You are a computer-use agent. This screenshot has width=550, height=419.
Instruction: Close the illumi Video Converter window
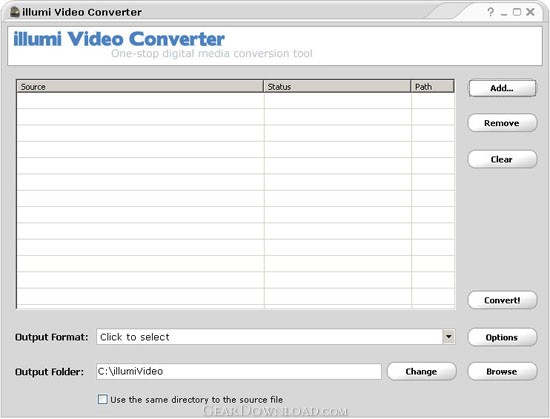(530, 12)
